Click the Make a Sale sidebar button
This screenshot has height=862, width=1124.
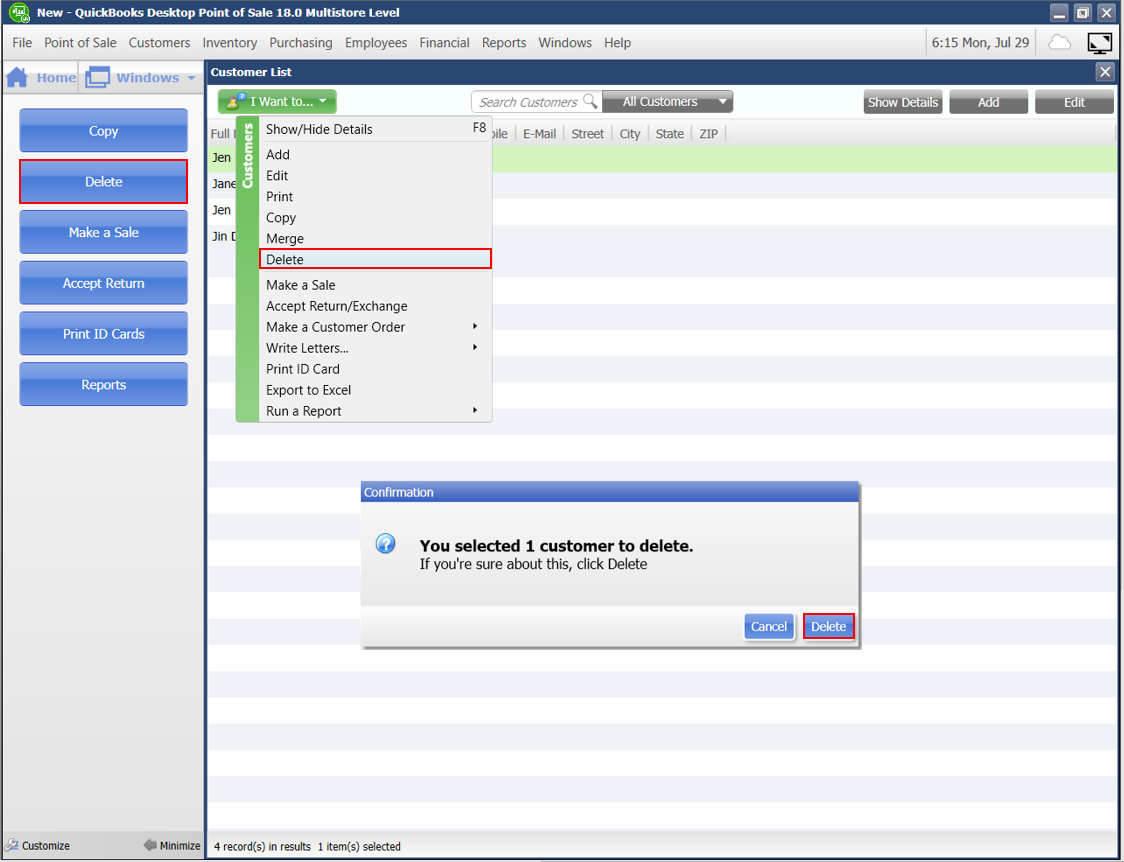tap(103, 232)
